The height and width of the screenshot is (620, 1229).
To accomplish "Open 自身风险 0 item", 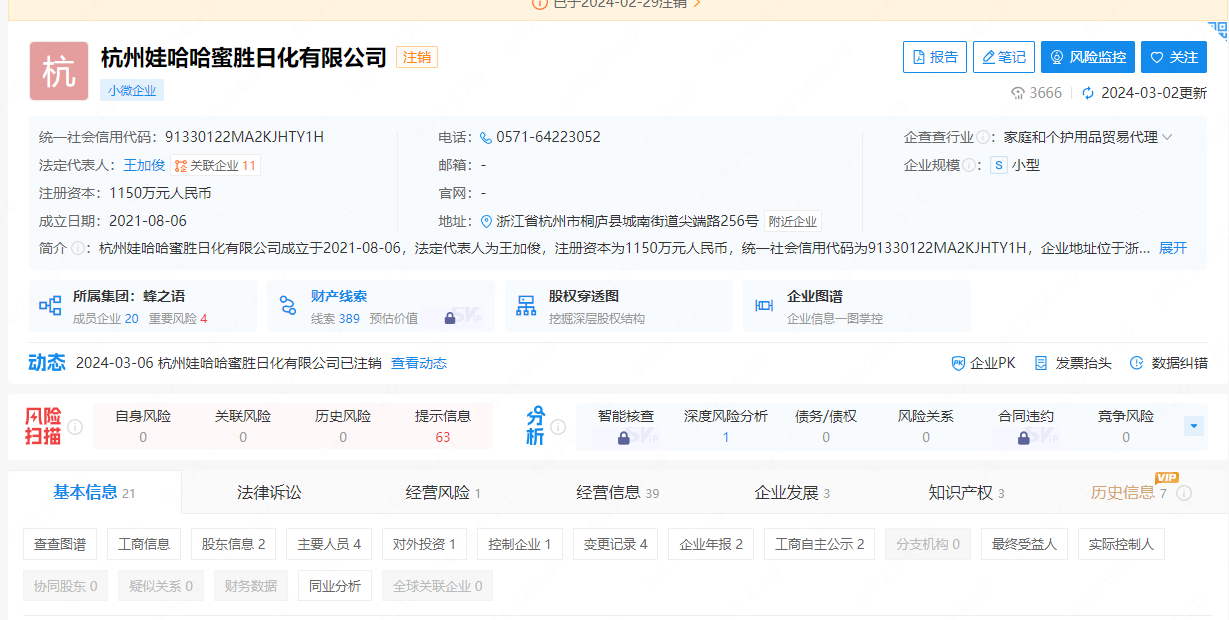I will pyautogui.click(x=143, y=426).
